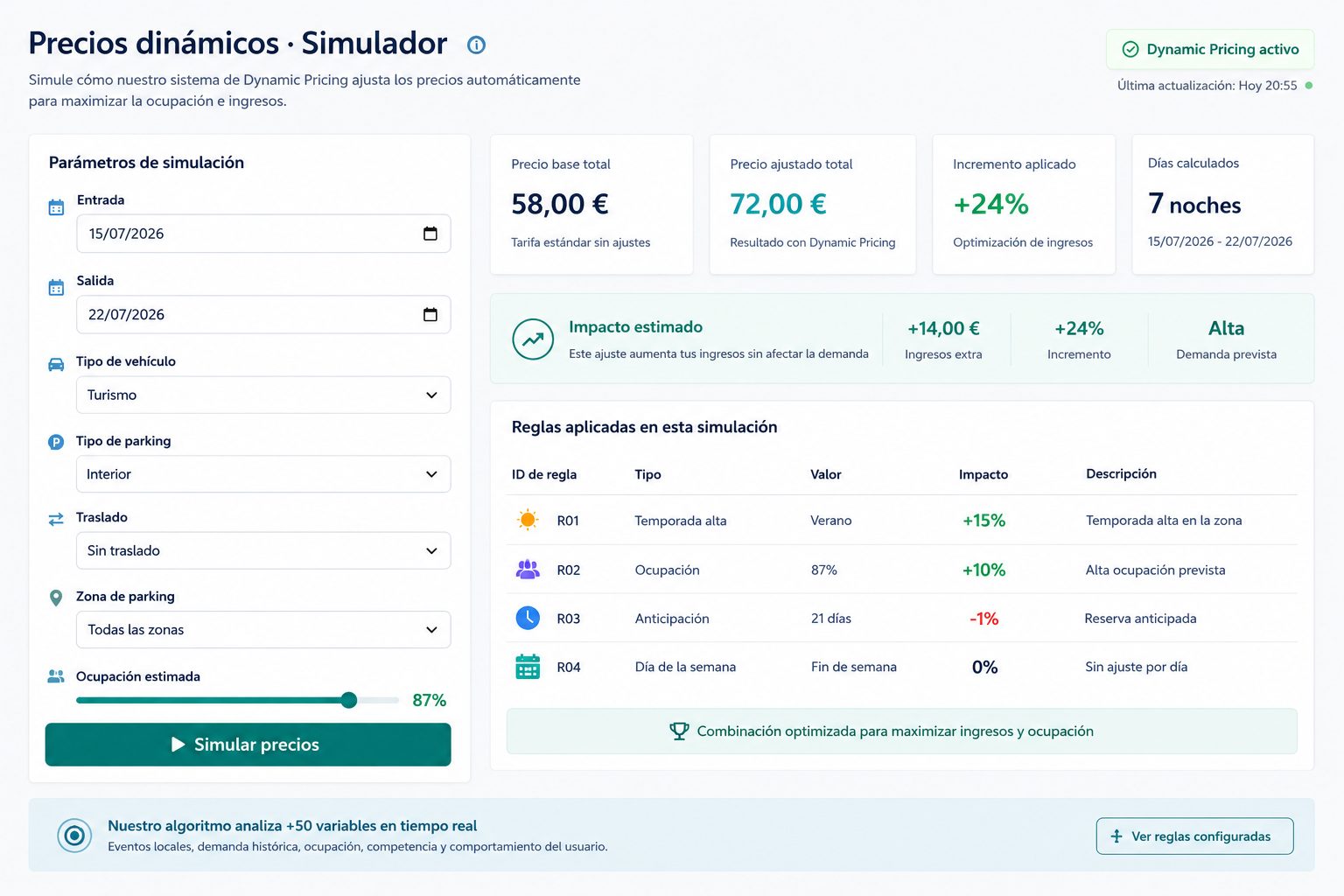
Task: Click the transfer arrows icon by Traslado
Action: coord(56,519)
